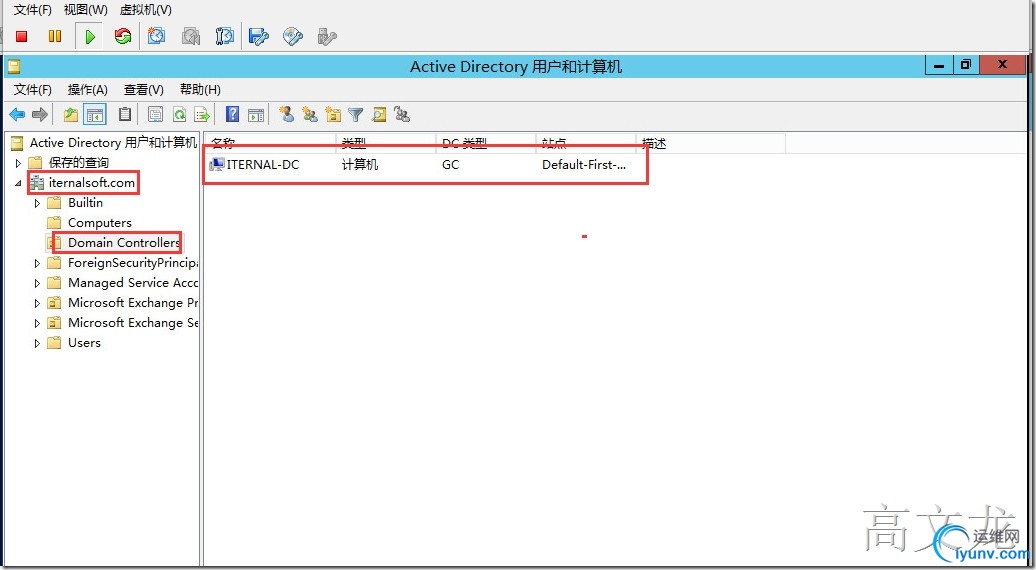Refresh the view with green arrow page
This screenshot has width=1036, height=570.
[179, 115]
